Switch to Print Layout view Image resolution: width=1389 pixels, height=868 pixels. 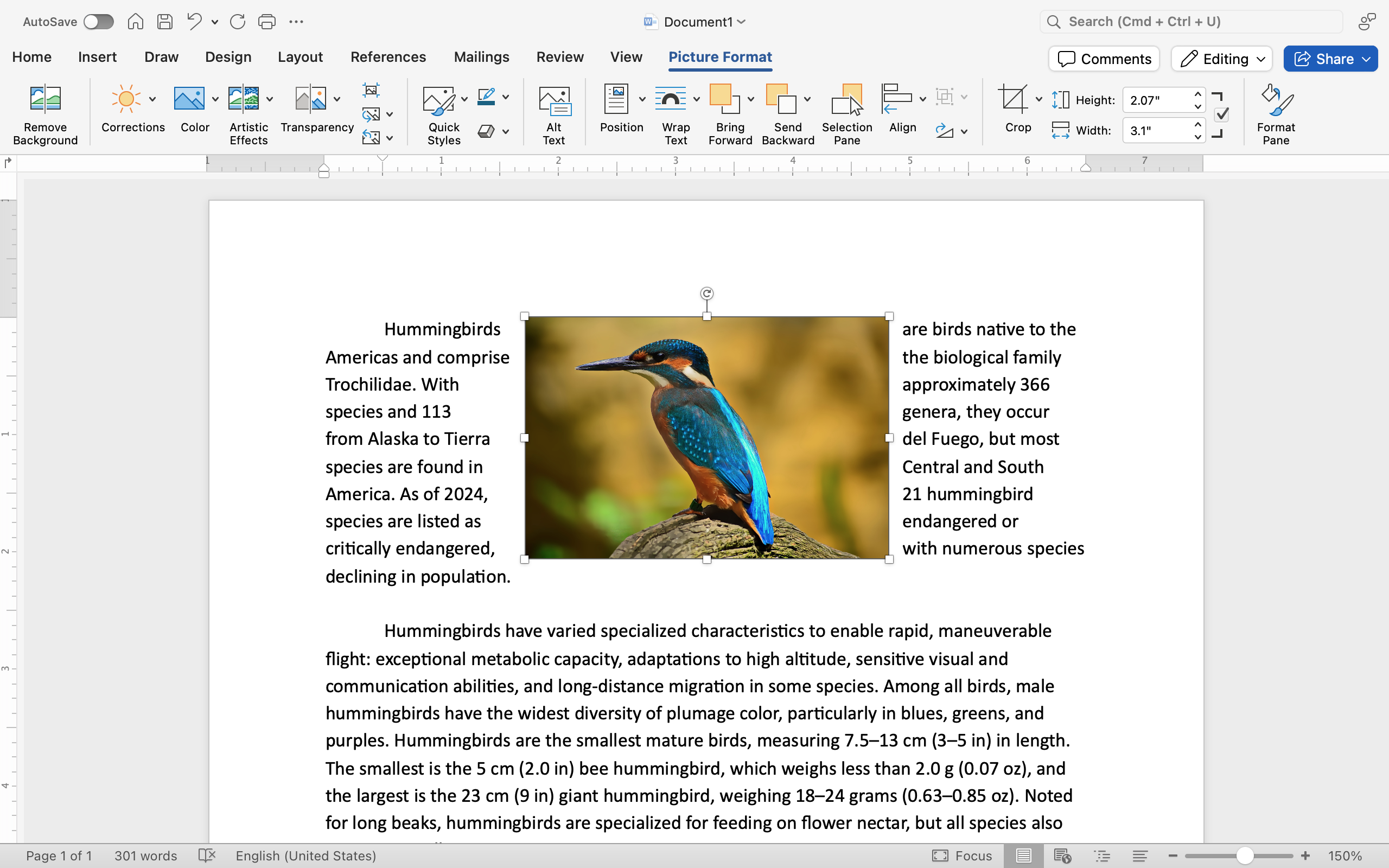pyautogui.click(x=1023, y=856)
